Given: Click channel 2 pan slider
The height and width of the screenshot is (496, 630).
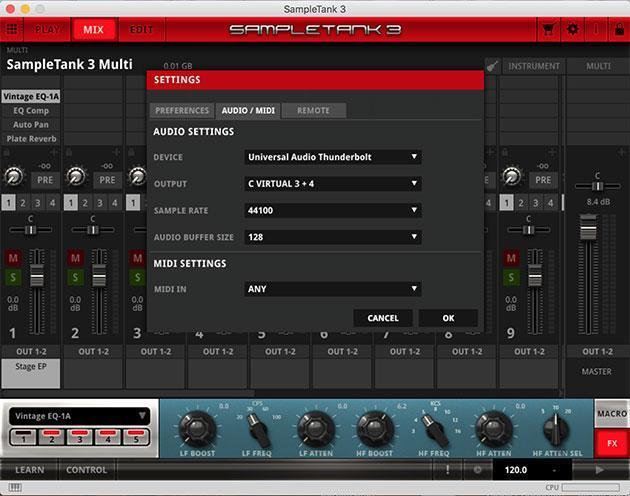Looking at the screenshot, I should (93, 230).
